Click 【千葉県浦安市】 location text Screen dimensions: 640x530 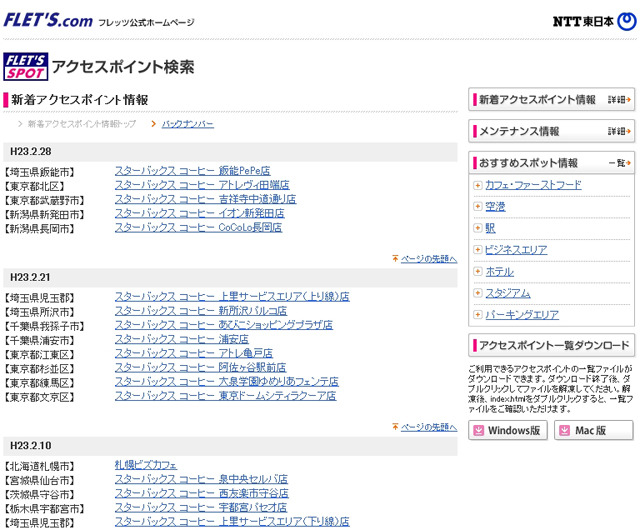click(x=39, y=341)
